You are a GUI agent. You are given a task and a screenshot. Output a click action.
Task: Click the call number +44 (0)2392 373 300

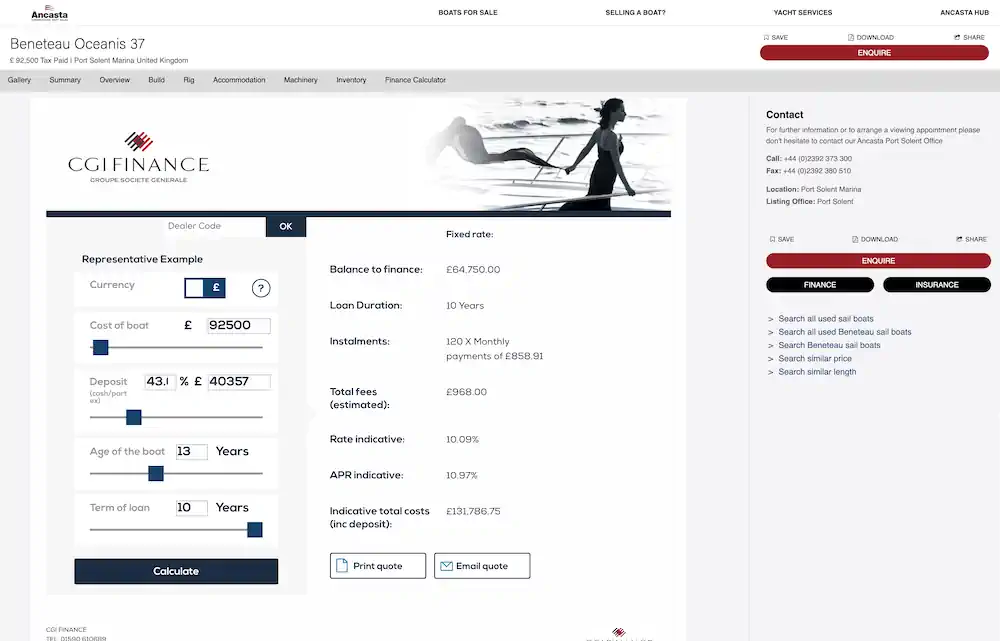click(818, 159)
